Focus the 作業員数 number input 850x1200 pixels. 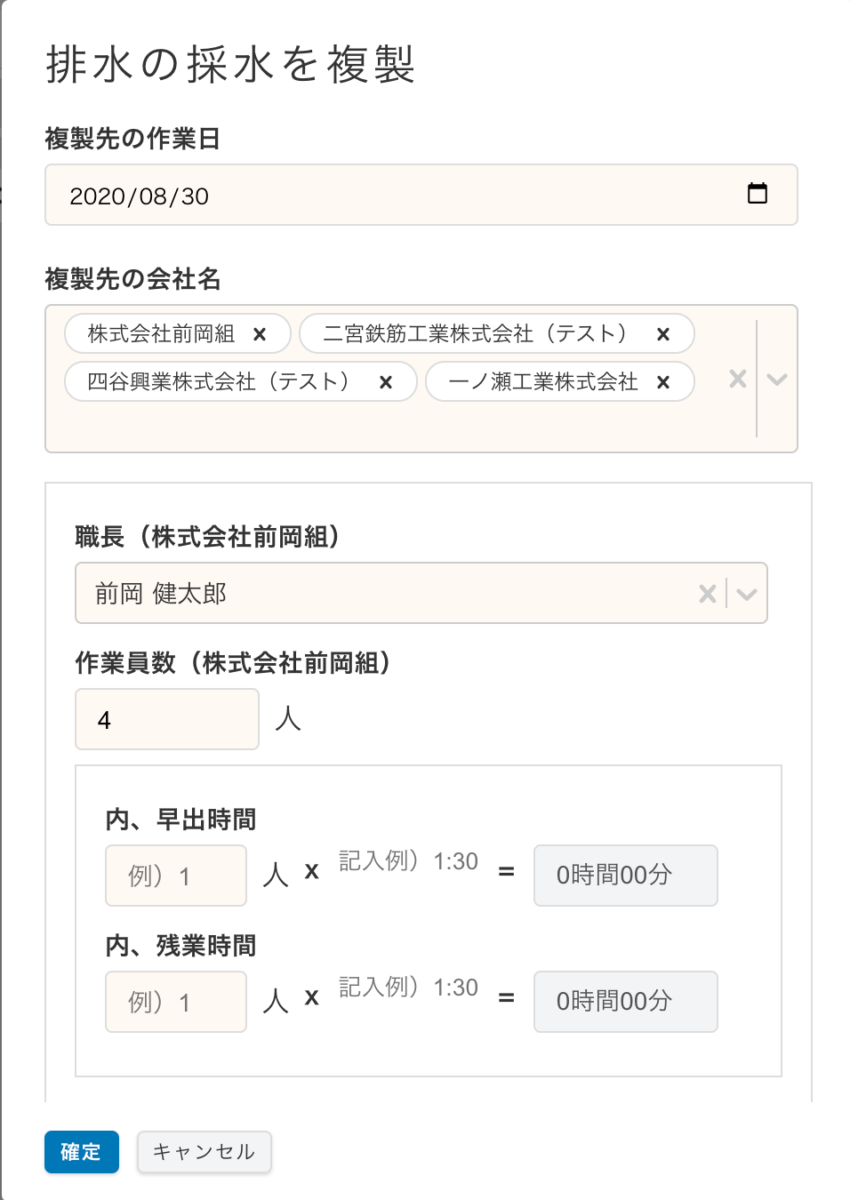167,719
